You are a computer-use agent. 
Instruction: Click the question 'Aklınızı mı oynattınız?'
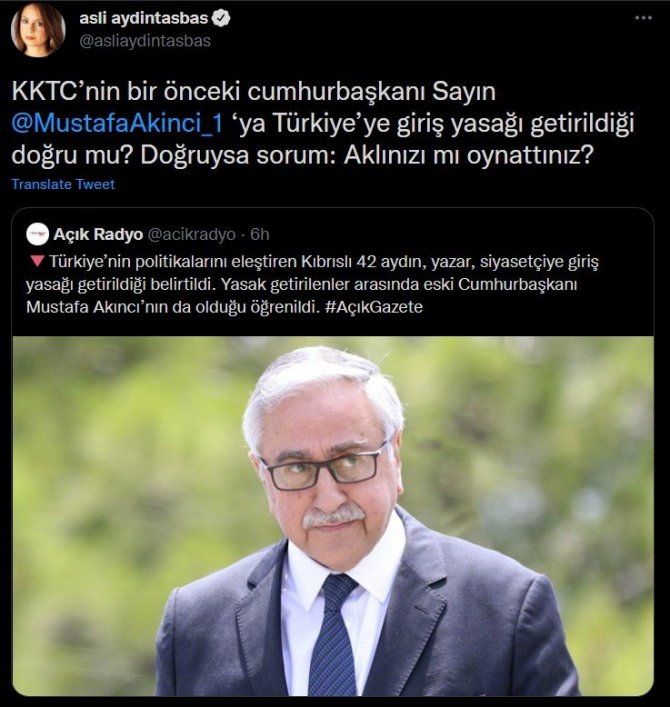[468, 156]
